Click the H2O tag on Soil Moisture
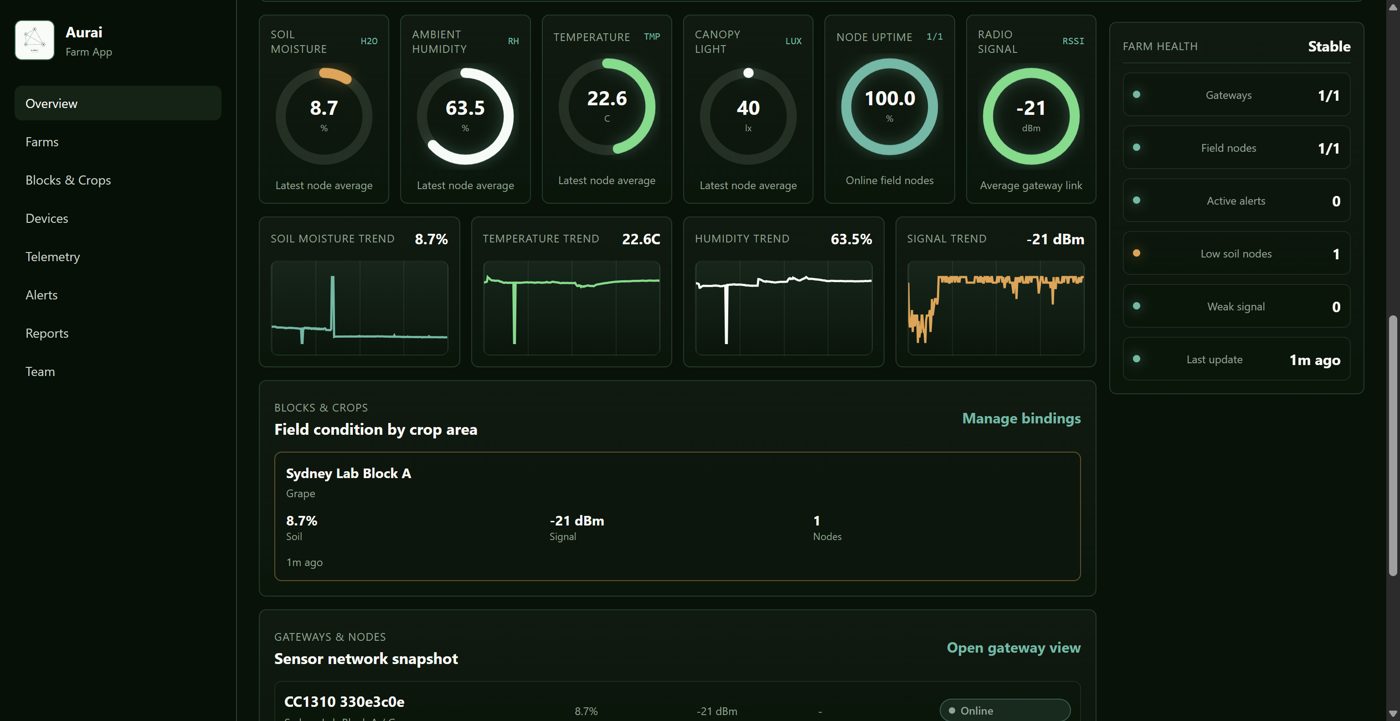1400x721 pixels. [x=369, y=41]
